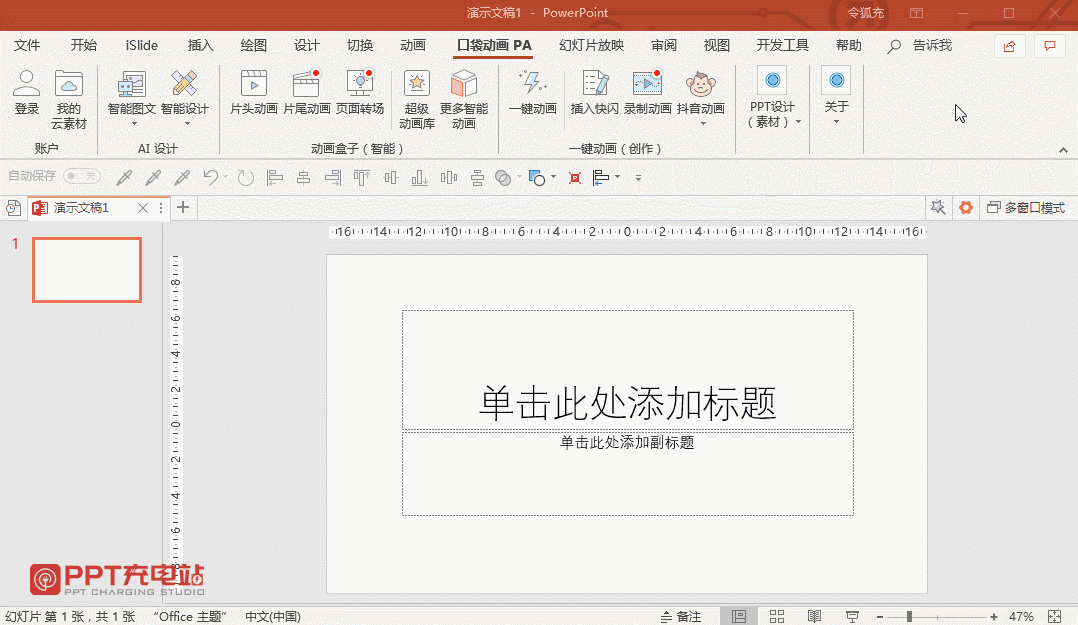The image size is (1078, 625).
Task: Click the title placeholder 单击此处添加标题
Action: [x=628, y=402]
